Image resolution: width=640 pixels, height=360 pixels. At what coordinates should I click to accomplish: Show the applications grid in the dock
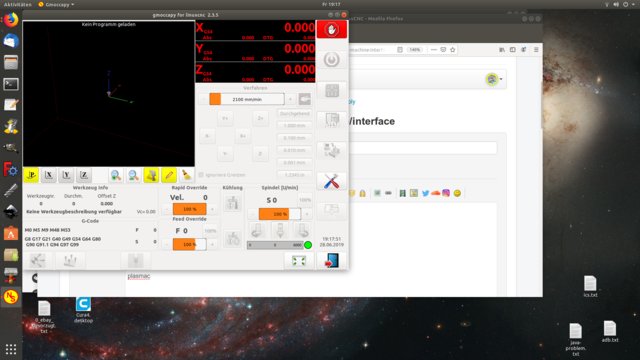tap(11, 349)
